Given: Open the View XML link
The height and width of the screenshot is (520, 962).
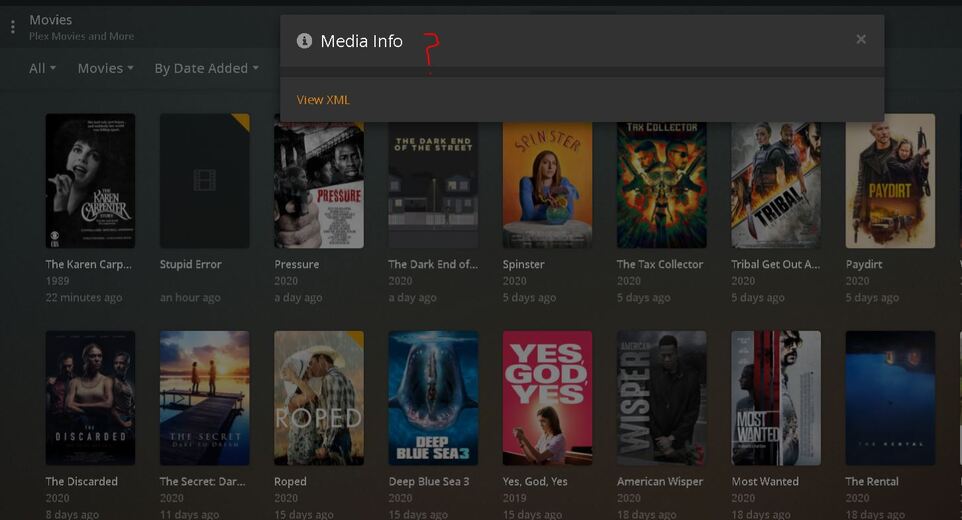Looking at the screenshot, I should coord(323,99).
